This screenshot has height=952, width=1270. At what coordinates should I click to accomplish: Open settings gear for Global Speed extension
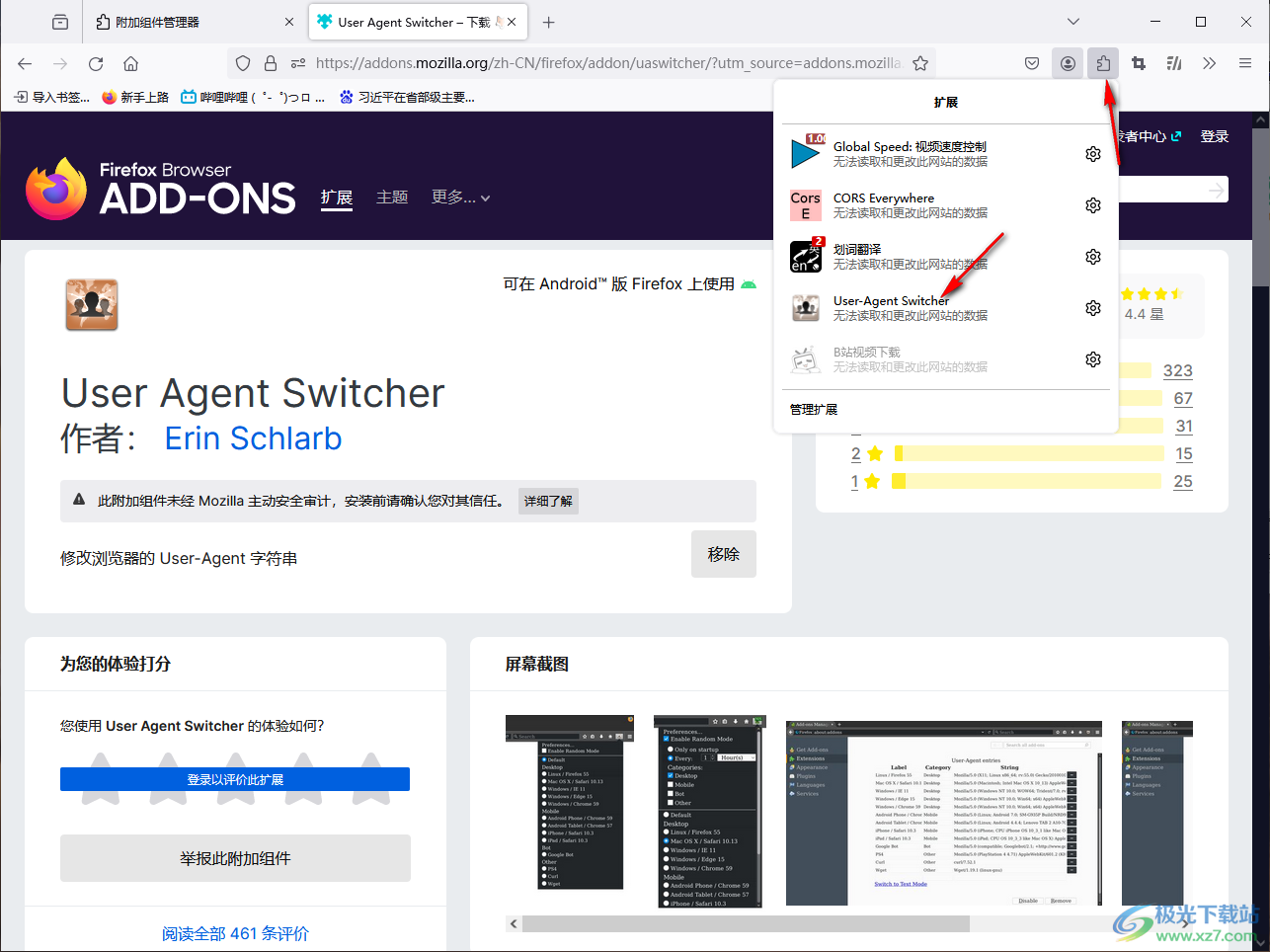tap(1093, 154)
